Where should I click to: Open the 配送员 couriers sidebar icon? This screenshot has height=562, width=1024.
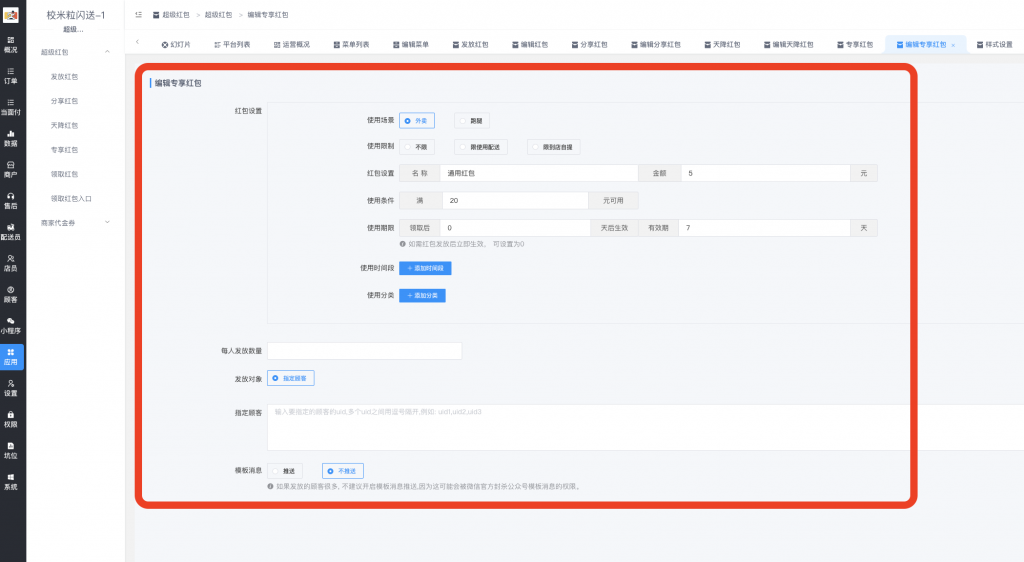10,232
